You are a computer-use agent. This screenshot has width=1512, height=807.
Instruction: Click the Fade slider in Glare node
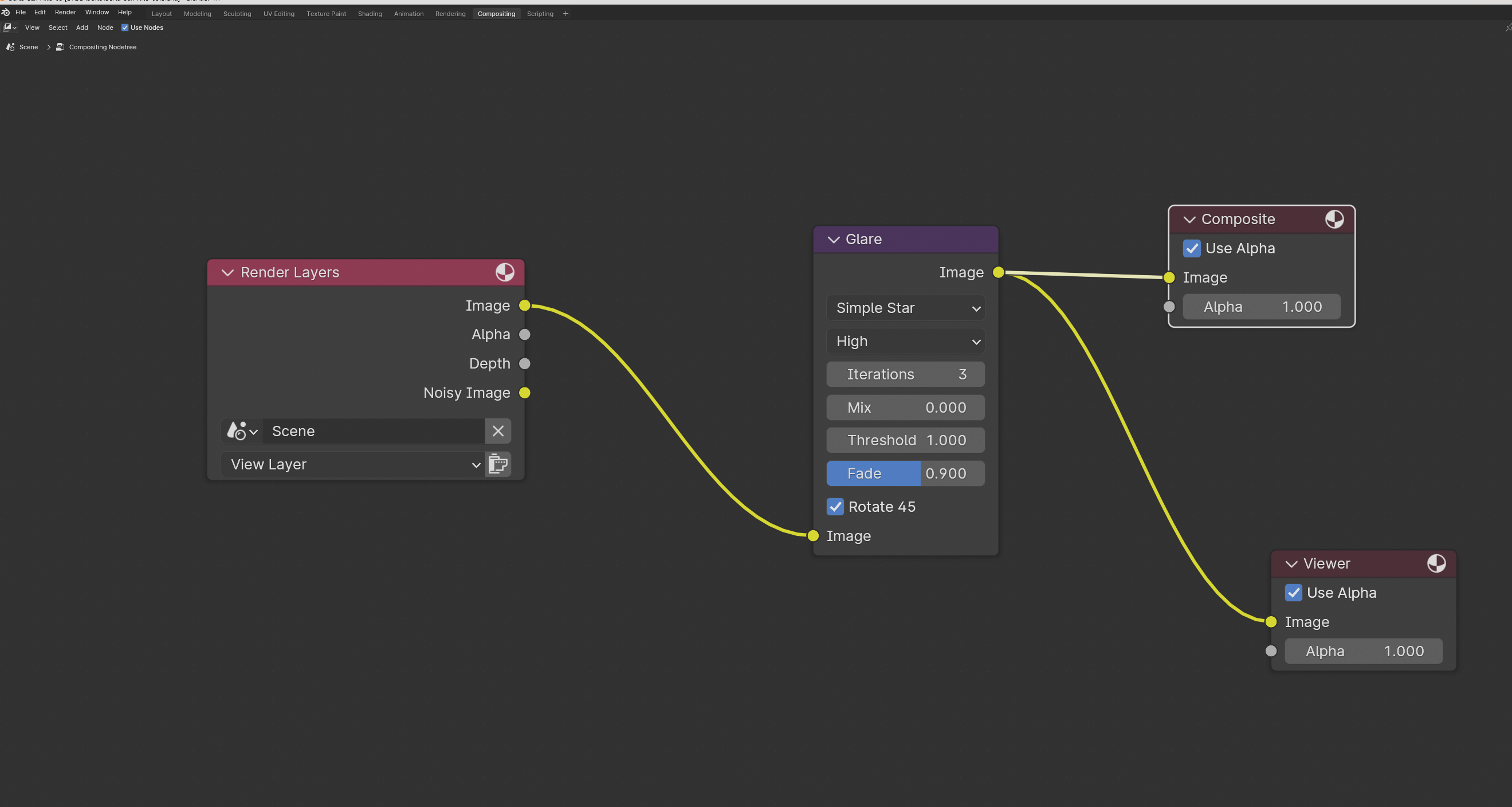click(x=905, y=473)
